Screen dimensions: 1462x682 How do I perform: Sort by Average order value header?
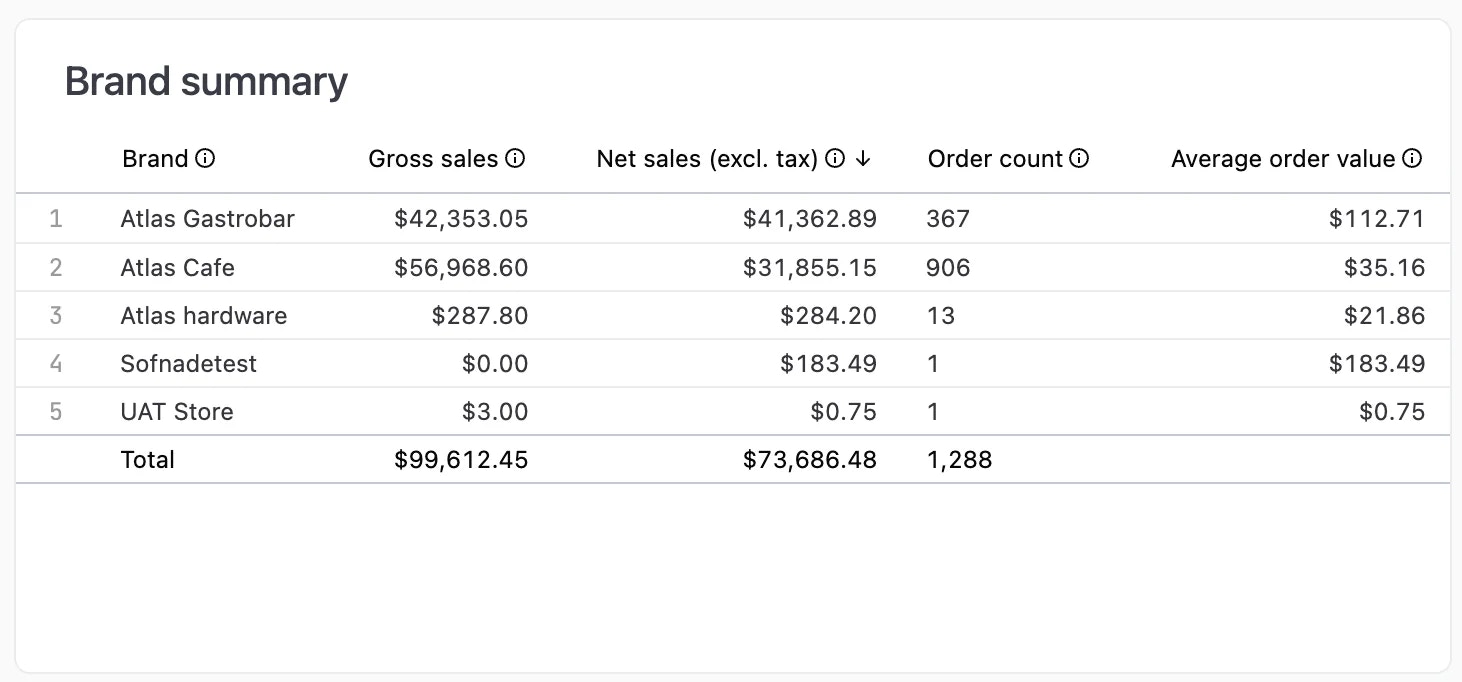tap(1290, 158)
